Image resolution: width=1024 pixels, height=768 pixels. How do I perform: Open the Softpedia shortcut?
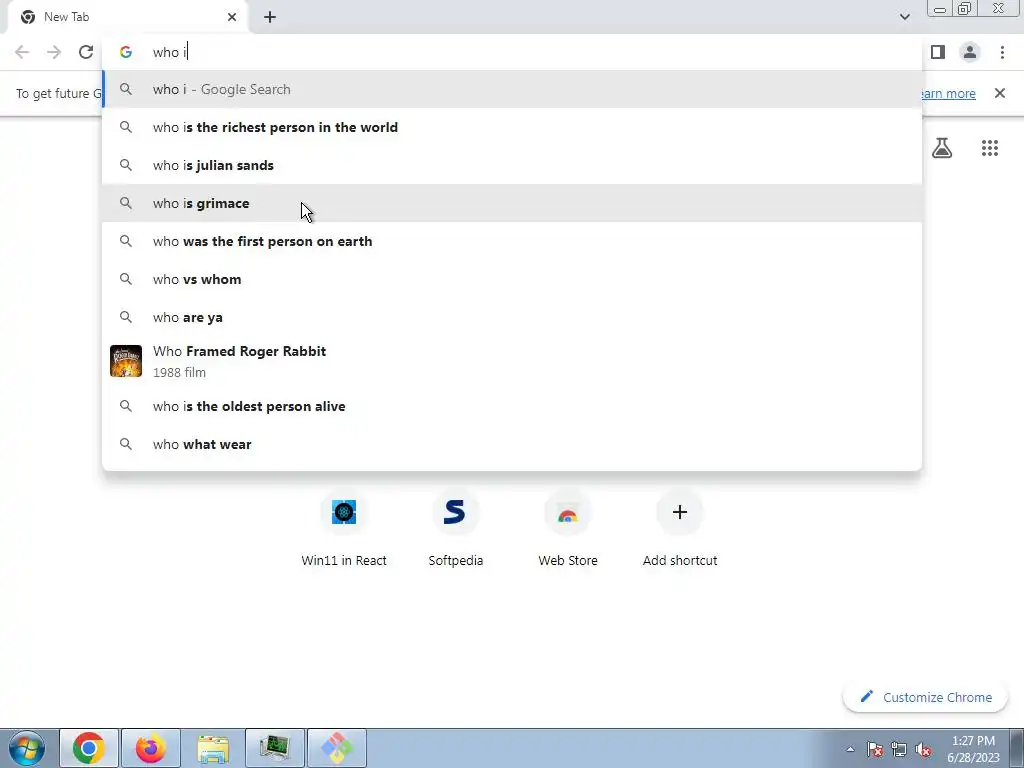pos(456,530)
